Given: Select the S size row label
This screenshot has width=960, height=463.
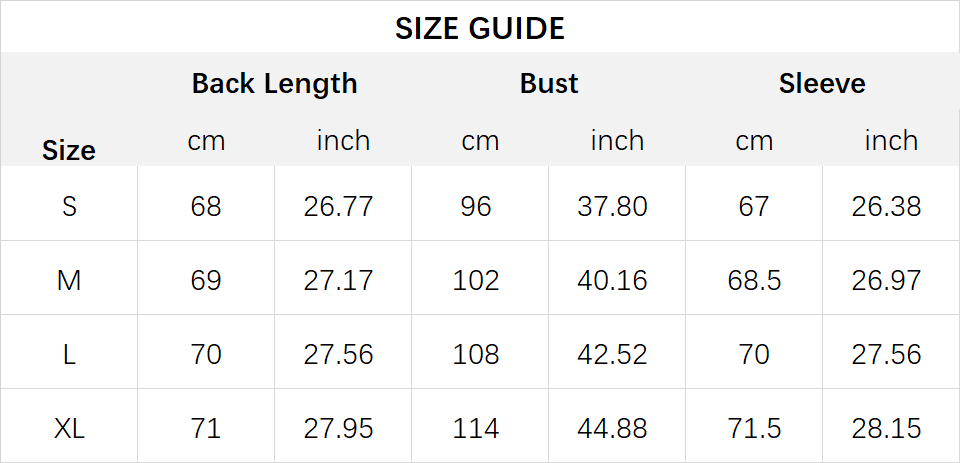Looking at the screenshot, I should coord(69,206).
